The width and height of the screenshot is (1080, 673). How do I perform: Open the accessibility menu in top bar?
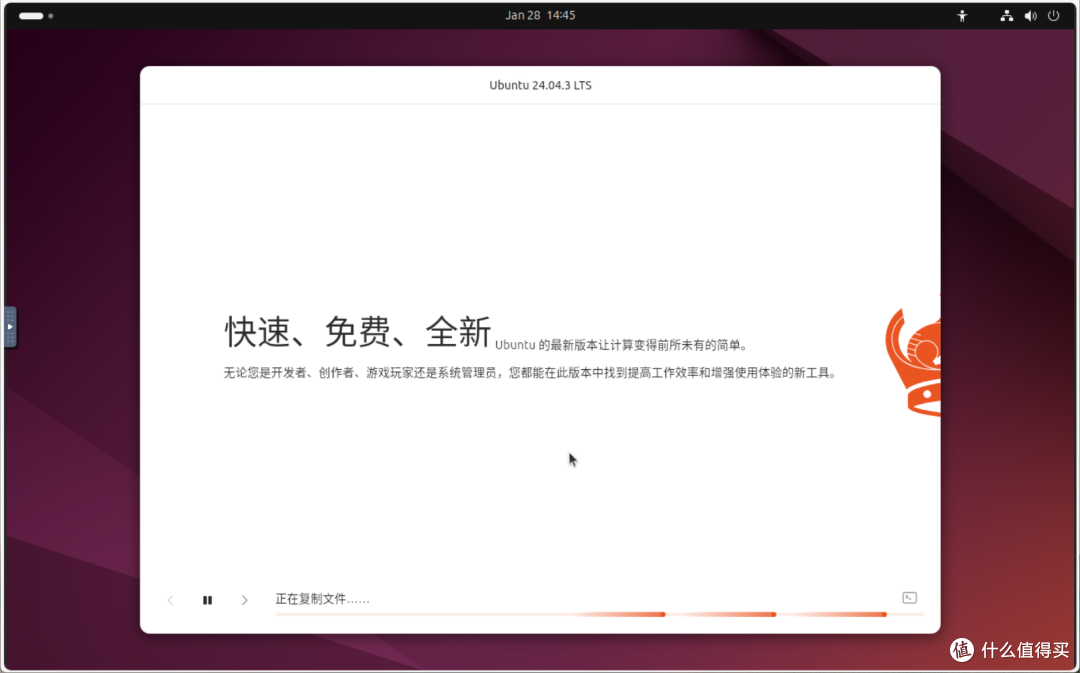[x=962, y=16]
